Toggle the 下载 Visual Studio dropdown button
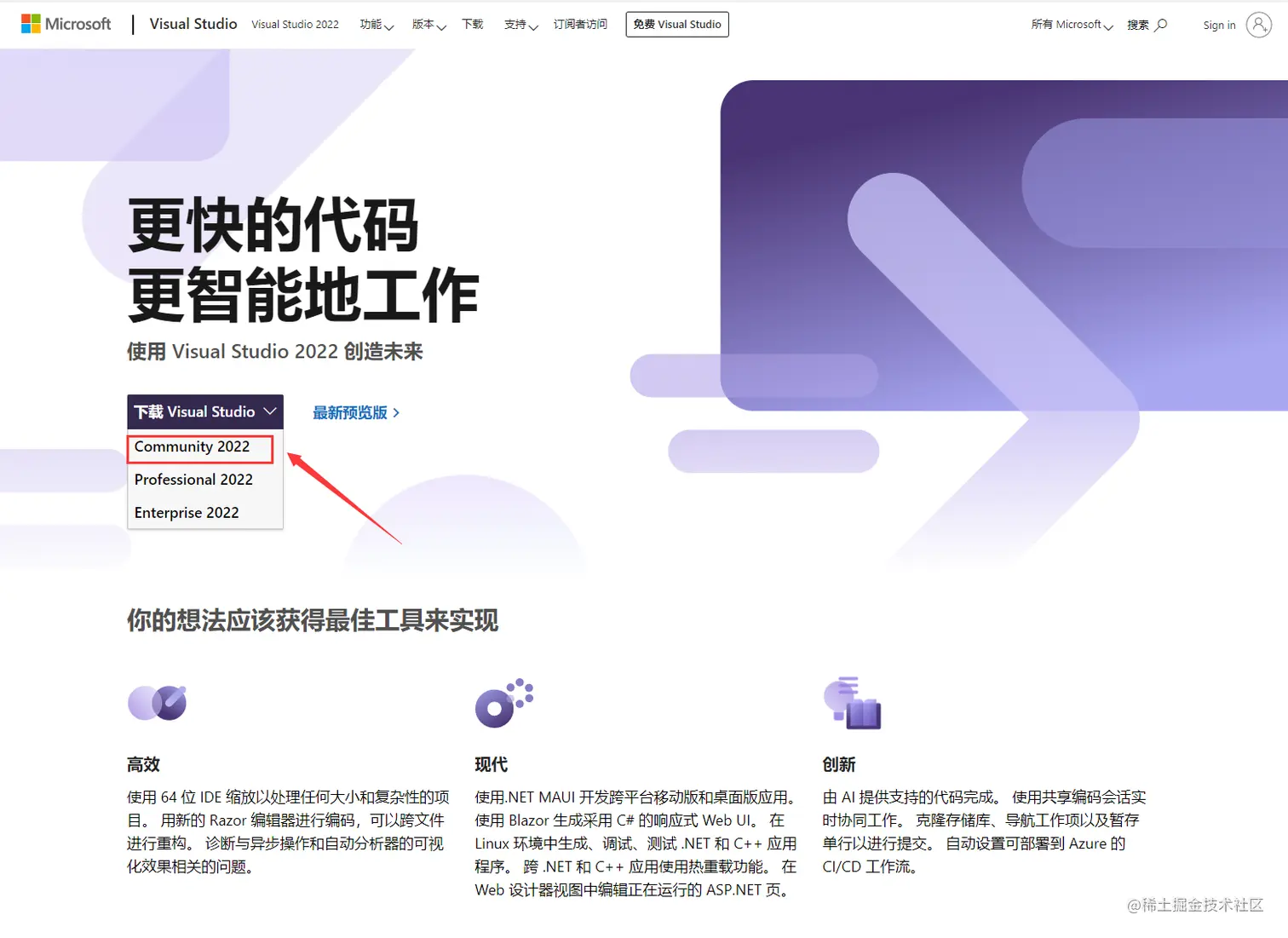The image size is (1288, 938). pyautogui.click(x=205, y=411)
